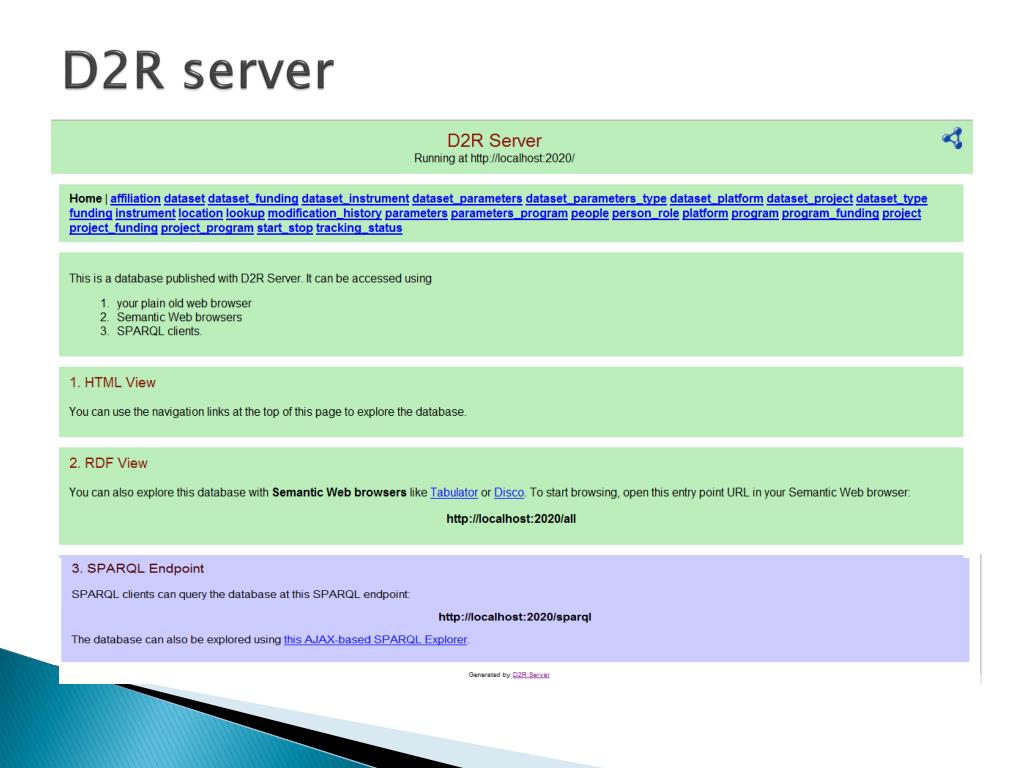Browse the location link
Screen dimensions: 1024x768
click(x=200, y=214)
